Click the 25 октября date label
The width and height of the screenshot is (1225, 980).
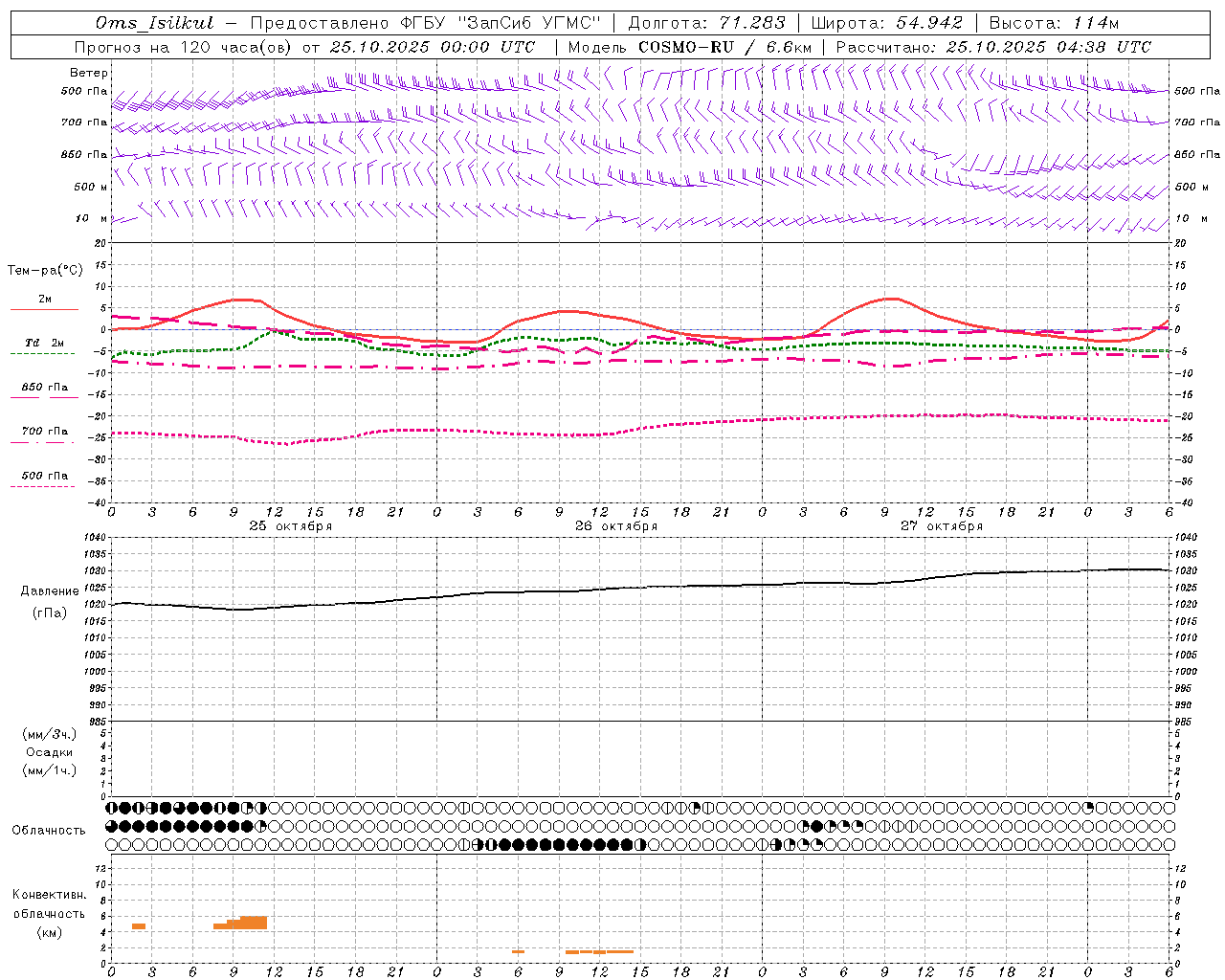291,526
